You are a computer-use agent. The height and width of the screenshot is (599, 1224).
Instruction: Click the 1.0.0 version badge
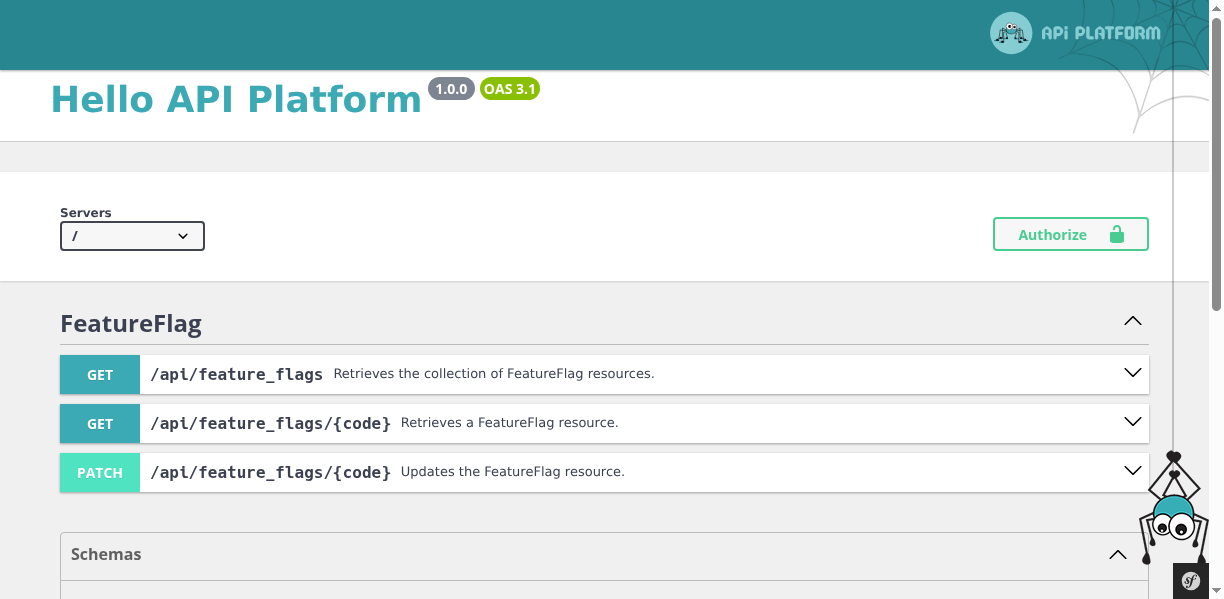tap(451, 89)
